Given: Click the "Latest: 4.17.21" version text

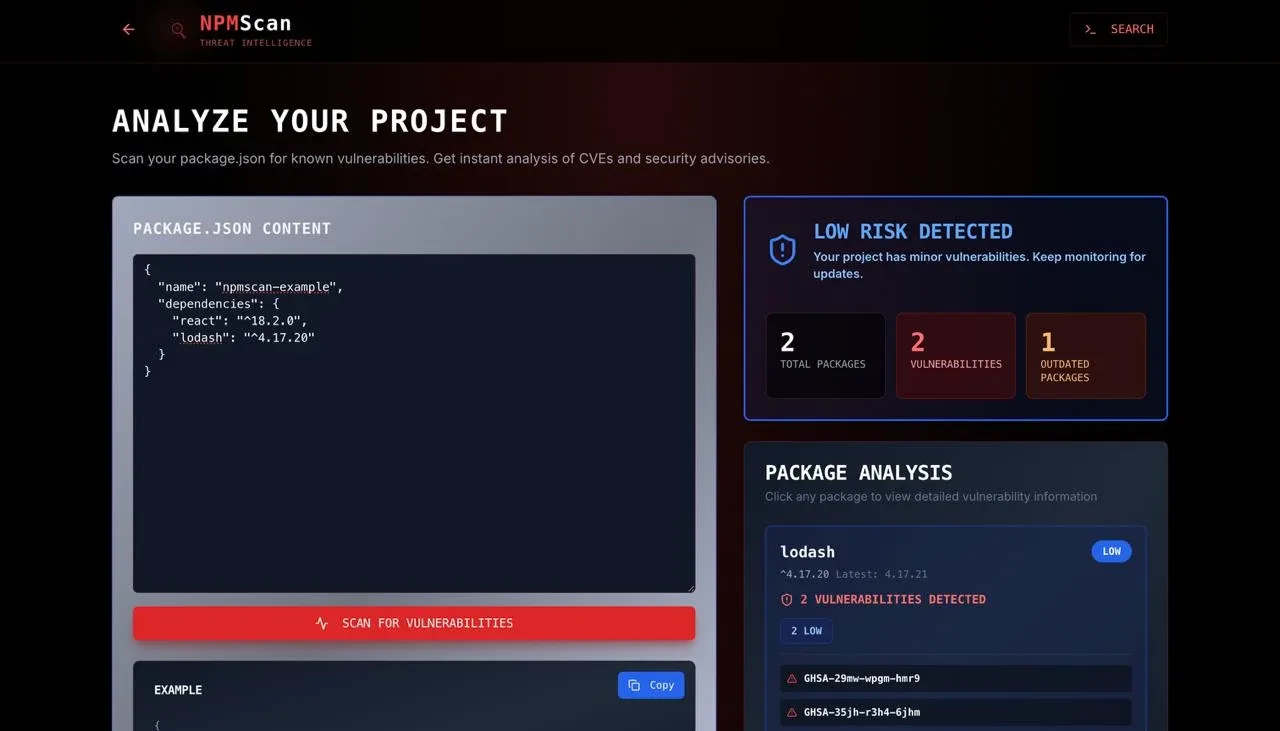Looking at the screenshot, I should [x=881, y=574].
